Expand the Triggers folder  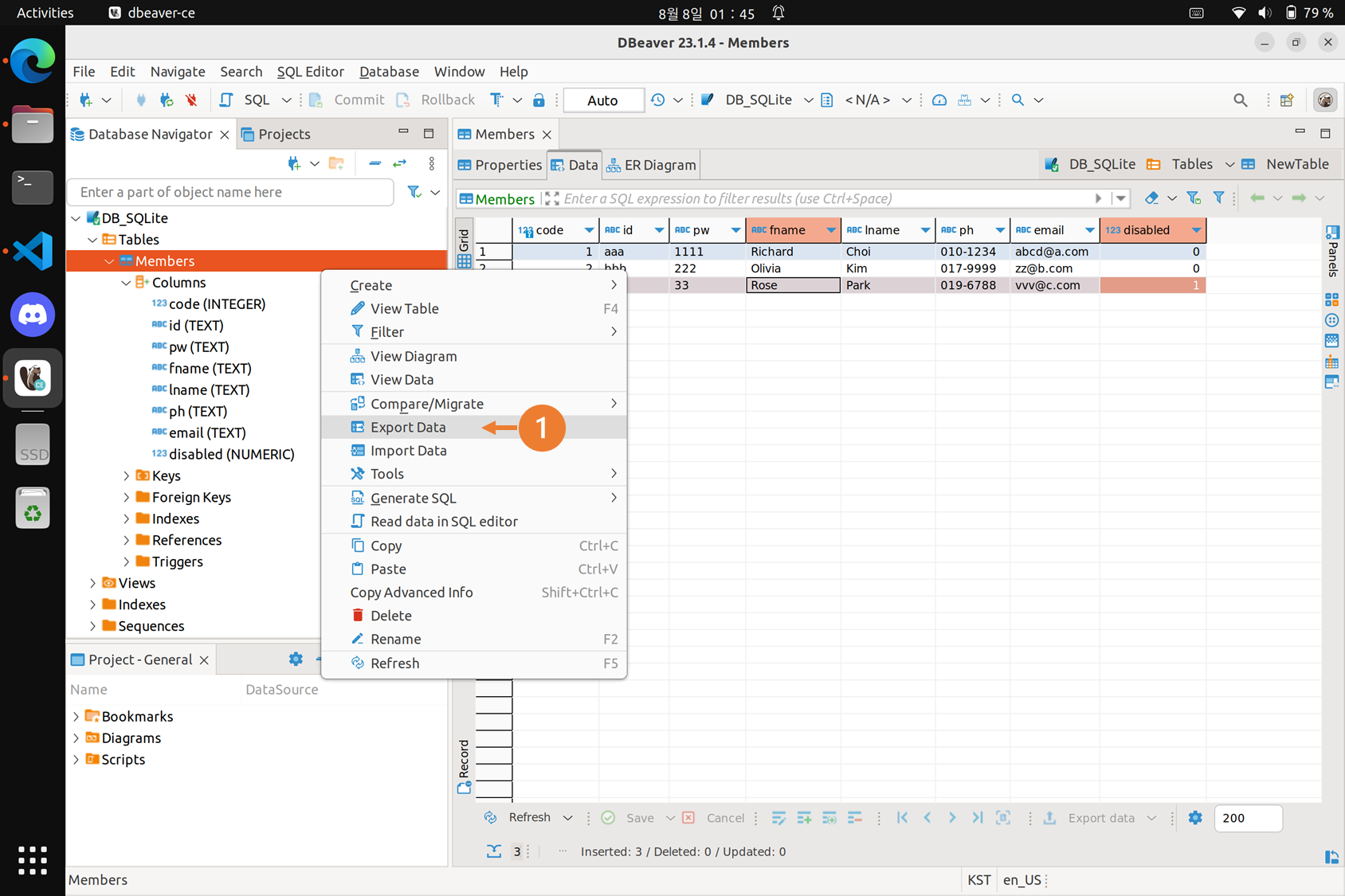[126, 561]
